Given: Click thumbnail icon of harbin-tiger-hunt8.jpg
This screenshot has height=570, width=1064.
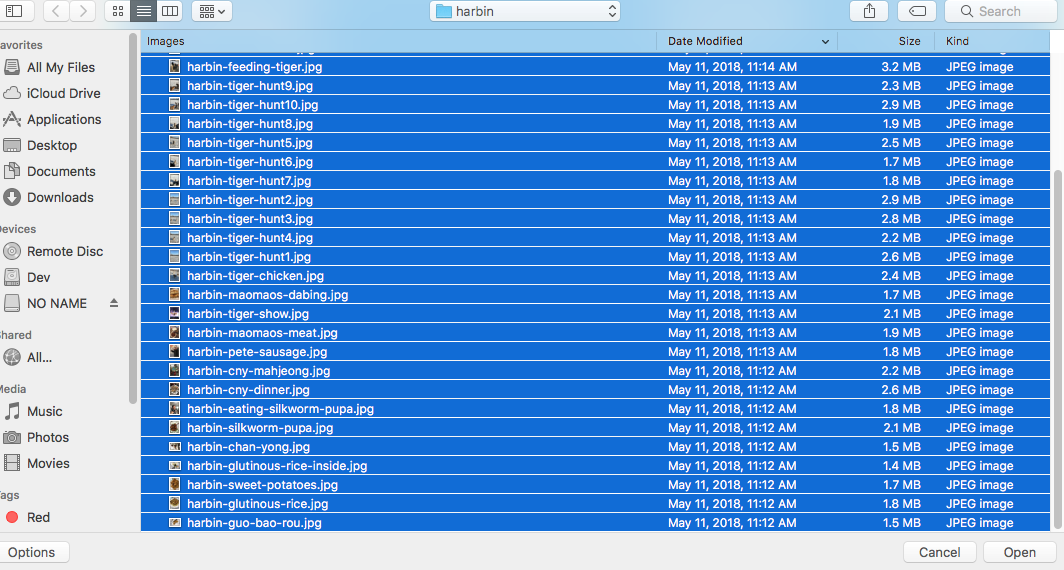Looking at the screenshot, I should pos(174,124).
